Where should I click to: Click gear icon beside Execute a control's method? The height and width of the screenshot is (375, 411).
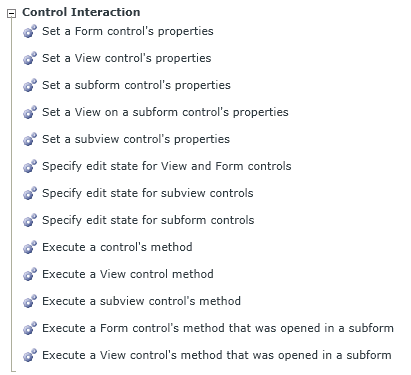(30, 247)
